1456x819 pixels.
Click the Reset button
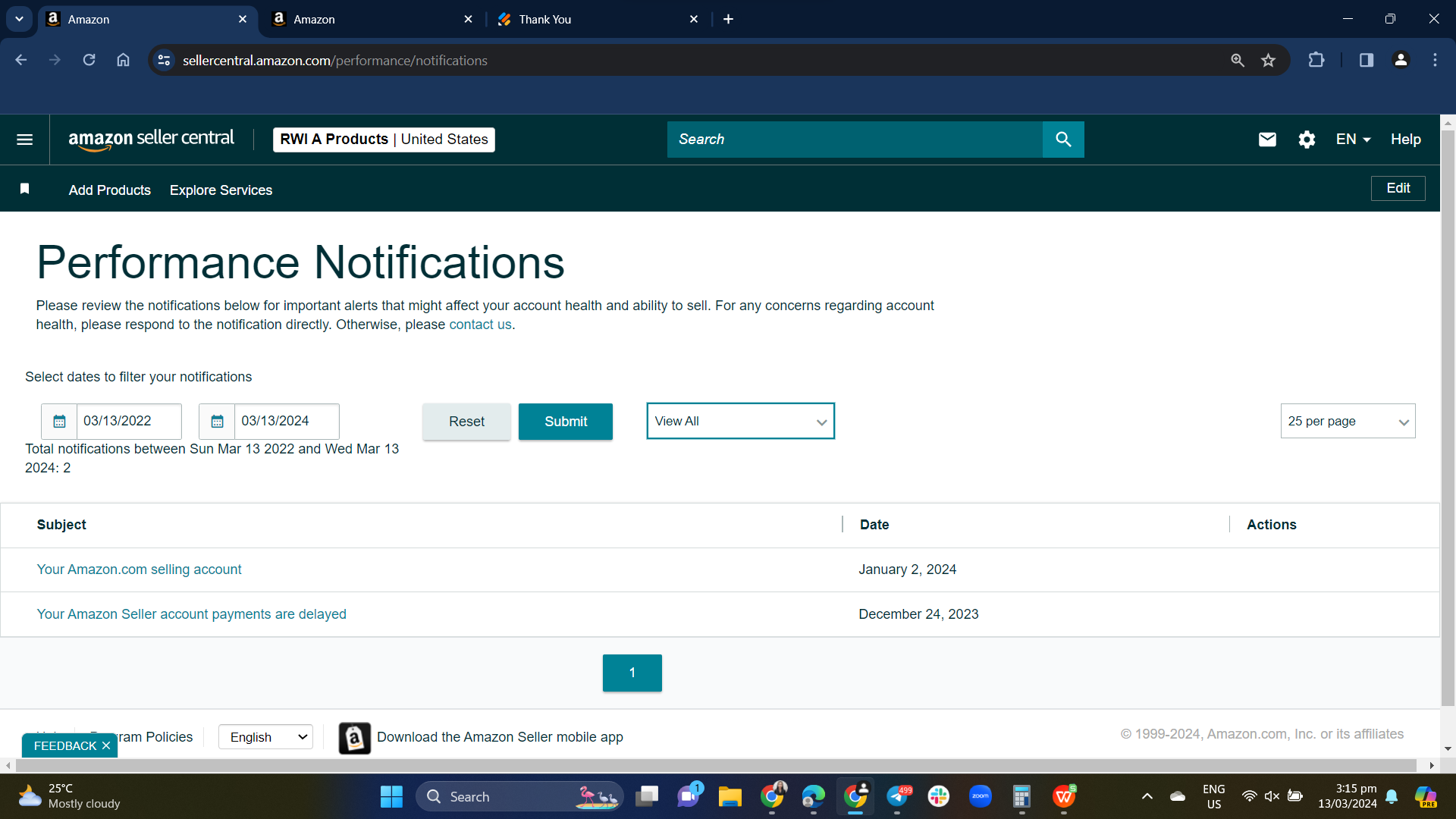(466, 422)
